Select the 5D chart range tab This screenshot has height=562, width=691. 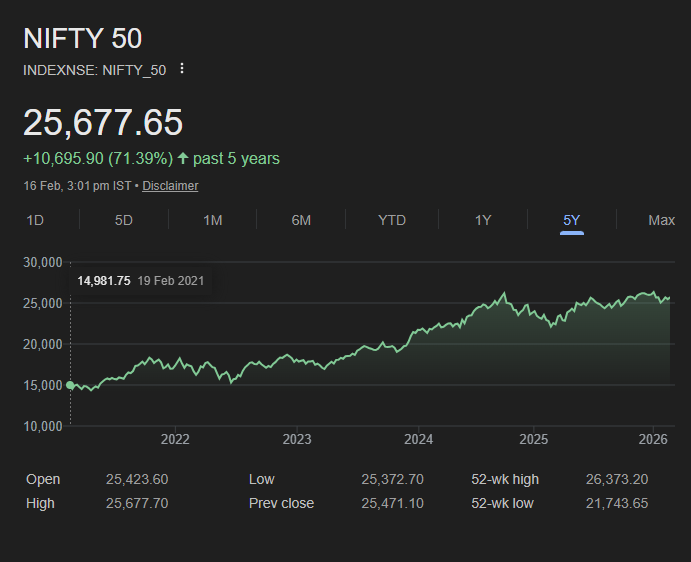pyautogui.click(x=124, y=220)
